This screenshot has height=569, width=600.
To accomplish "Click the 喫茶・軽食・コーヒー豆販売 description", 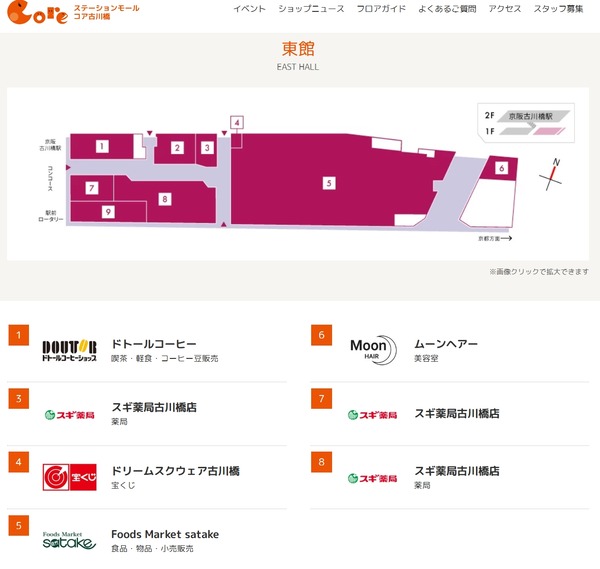I will tap(165, 359).
